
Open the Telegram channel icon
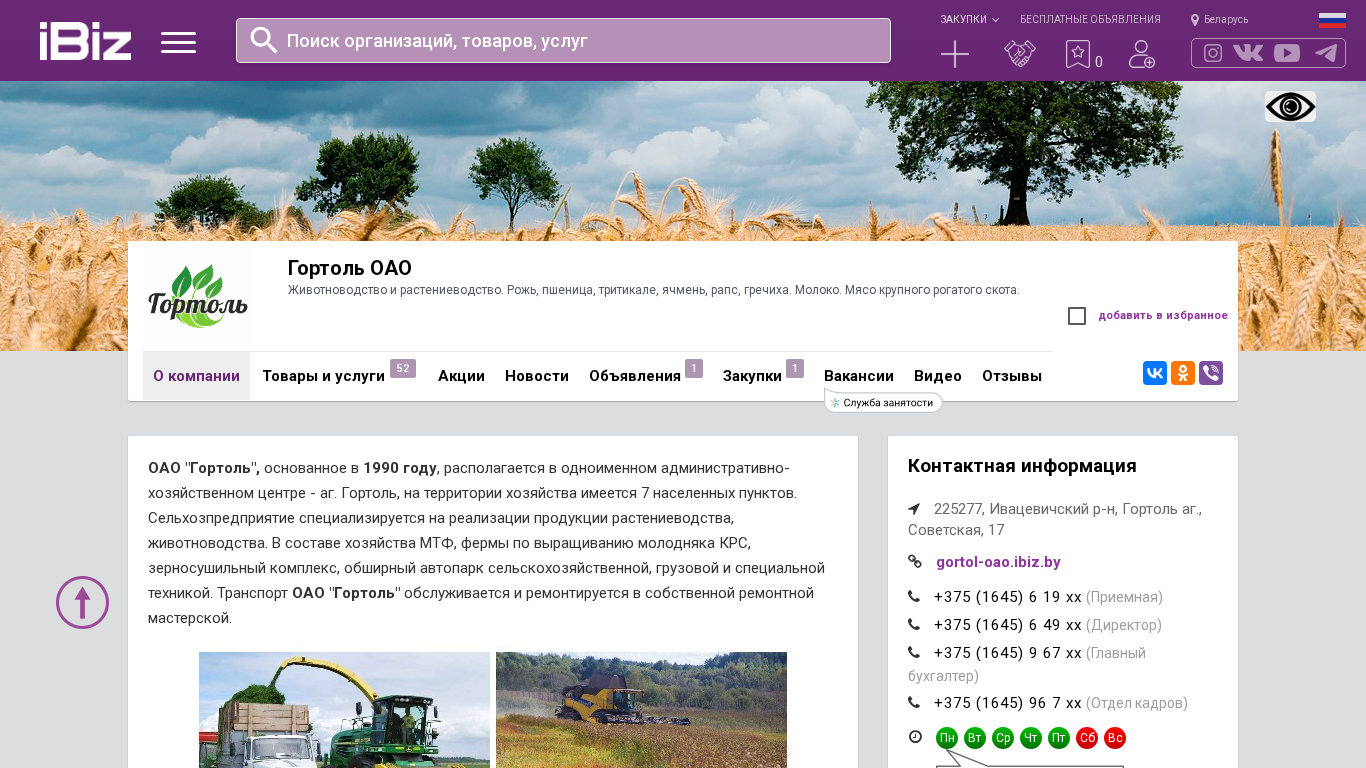point(1326,53)
